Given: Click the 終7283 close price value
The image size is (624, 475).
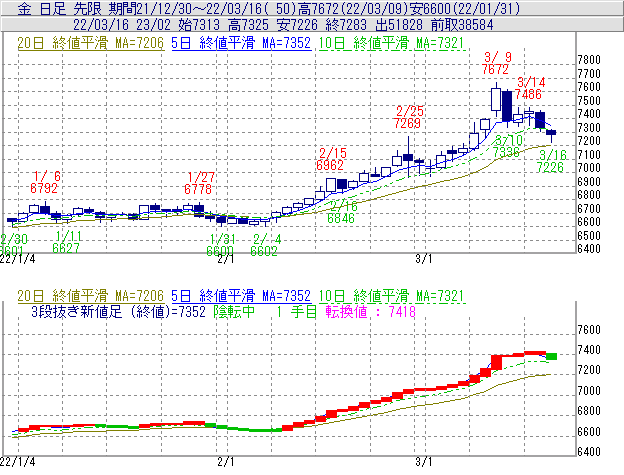Looking at the screenshot, I should (346, 25).
